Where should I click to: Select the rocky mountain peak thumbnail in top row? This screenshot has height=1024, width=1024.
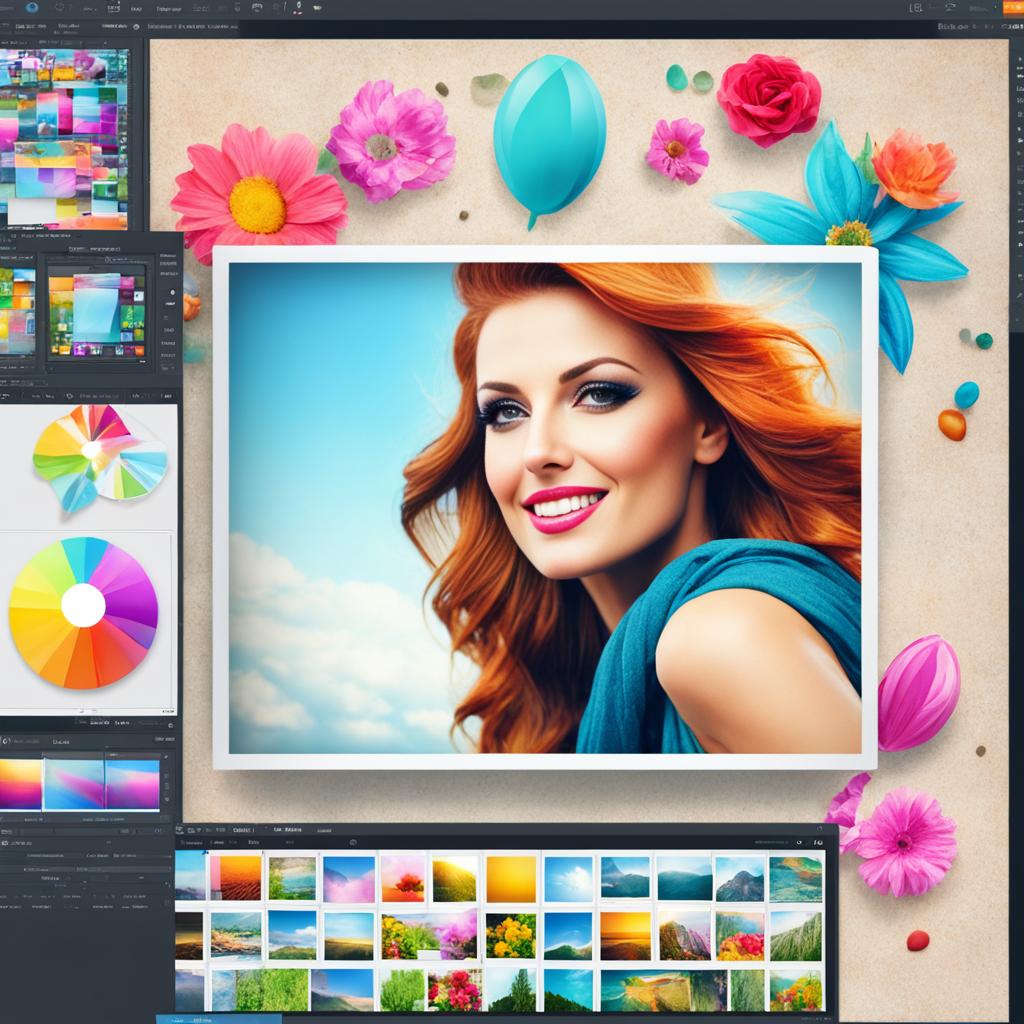point(739,879)
